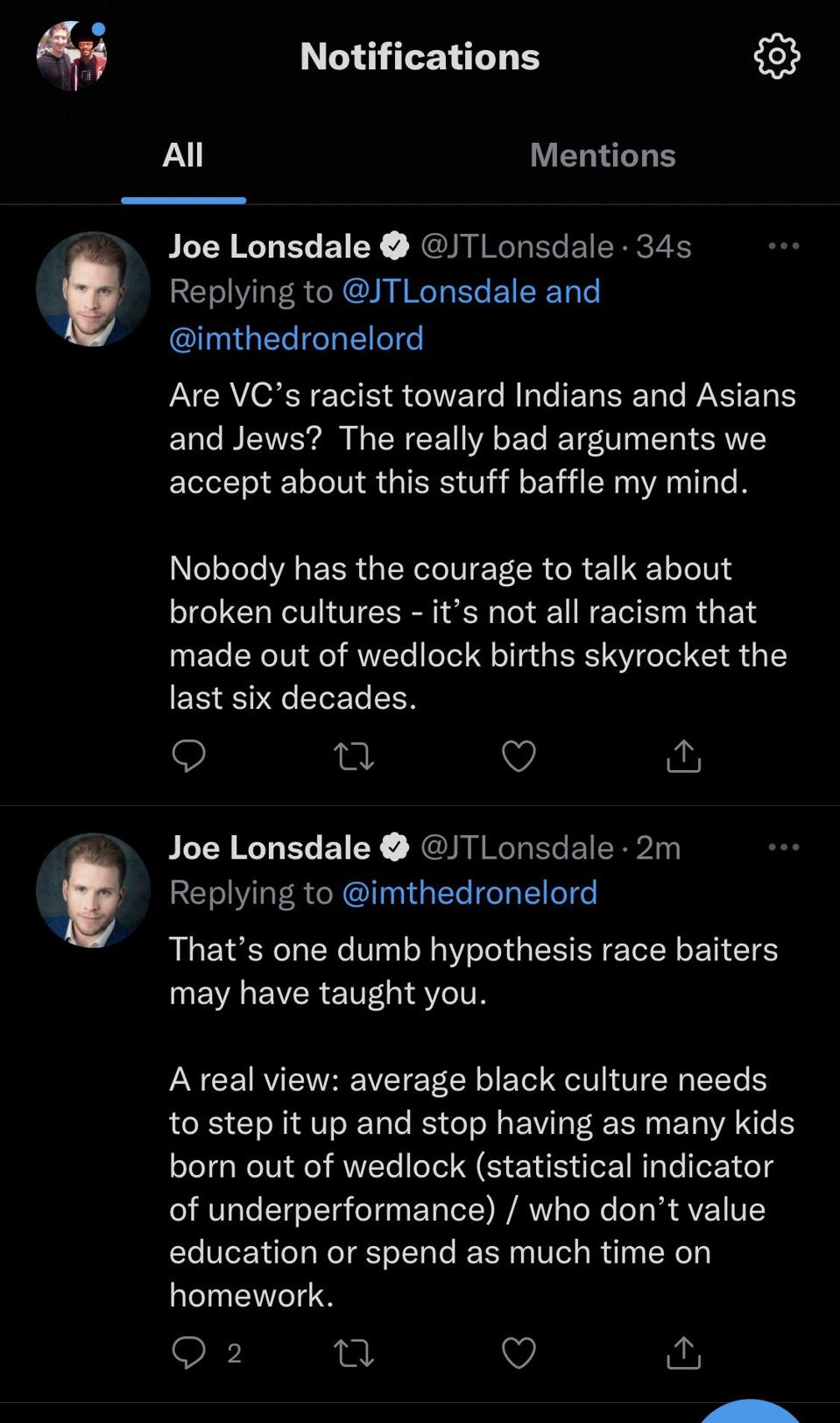Like the 'dumb hypothesis' tweet
Screen dimensions: 840x1423
[x=519, y=1352]
